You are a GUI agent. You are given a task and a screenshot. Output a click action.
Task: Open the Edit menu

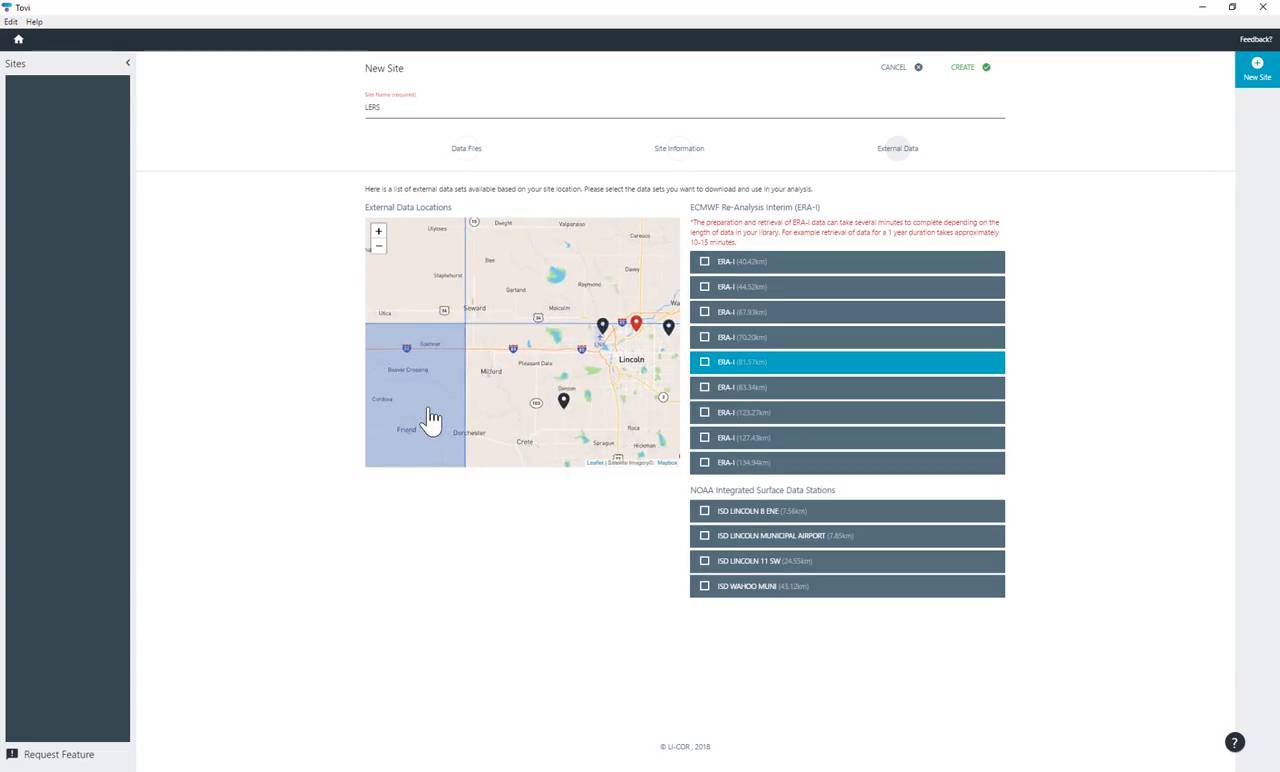[x=11, y=21]
